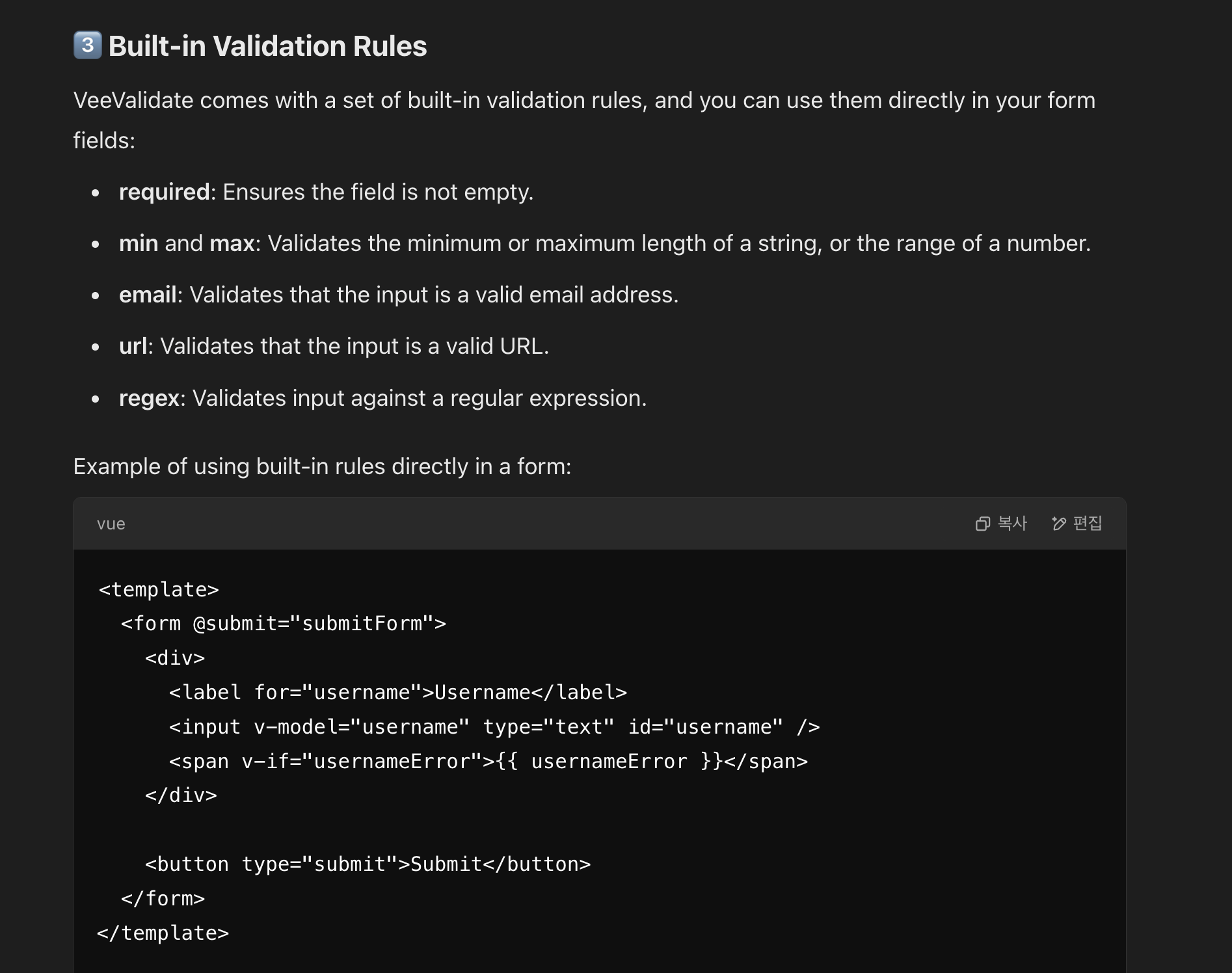The image size is (1232, 973).
Task: Click the <span v-if="usernameError"> code line
Action: click(x=489, y=762)
